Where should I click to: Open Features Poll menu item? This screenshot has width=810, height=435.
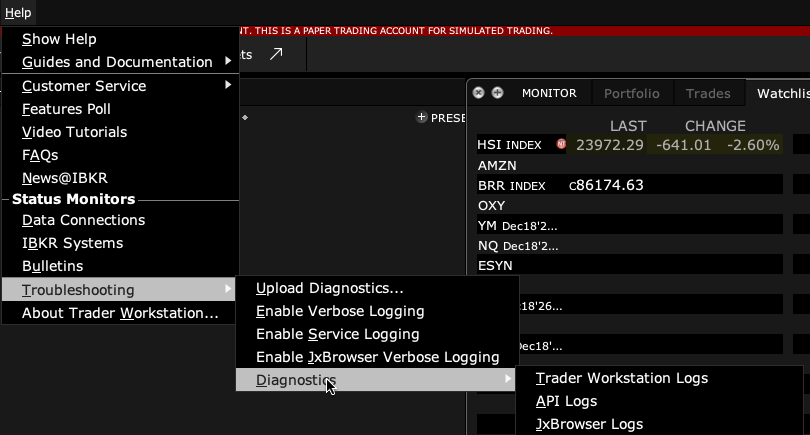click(x=120, y=109)
